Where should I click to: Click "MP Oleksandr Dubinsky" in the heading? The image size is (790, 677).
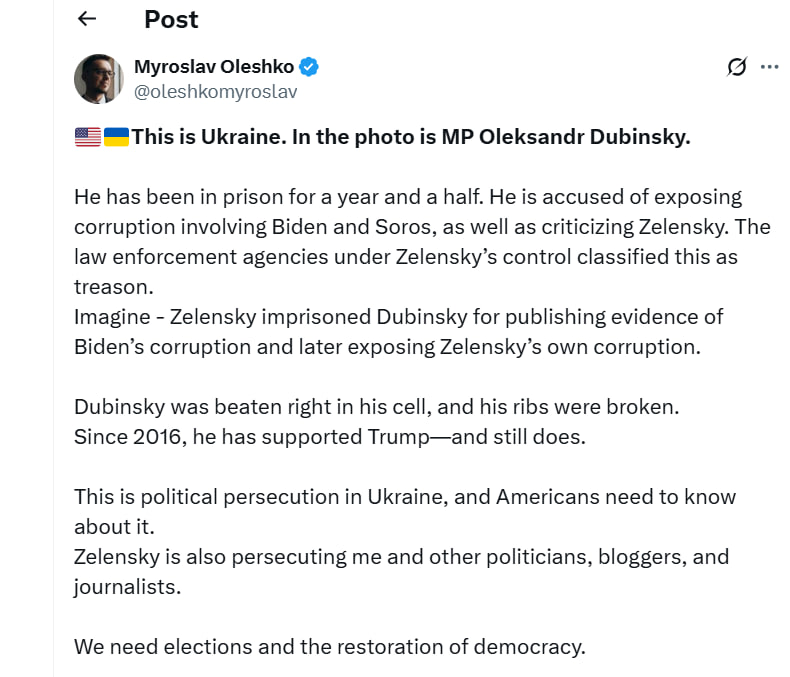click(x=566, y=137)
